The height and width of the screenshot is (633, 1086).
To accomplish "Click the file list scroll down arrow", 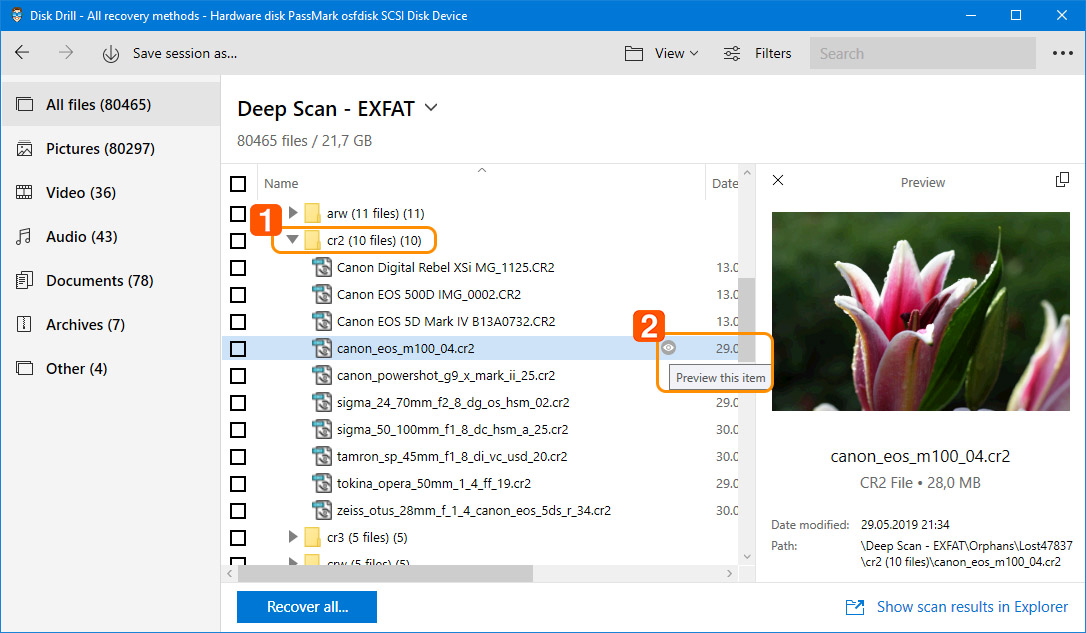I will [x=747, y=556].
